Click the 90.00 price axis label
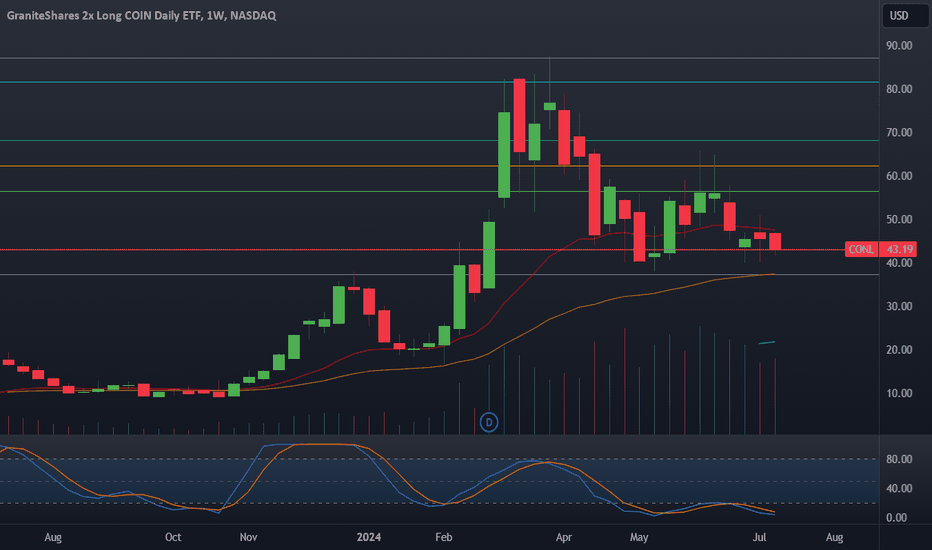The image size is (932, 550). [x=899, y=45]
